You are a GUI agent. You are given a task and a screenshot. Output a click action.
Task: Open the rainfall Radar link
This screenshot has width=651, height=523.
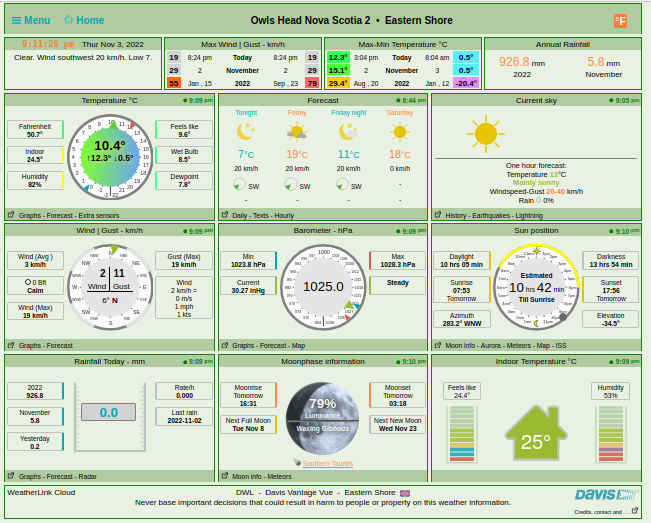tap(88, 477)
